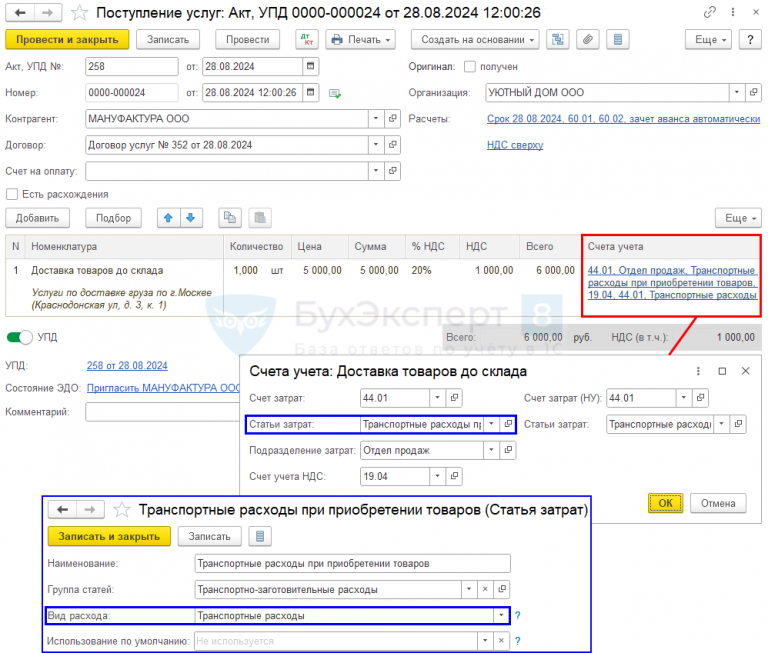The width and height of the screenshot is (768, 653).
Task: Enable Есть расхождения checkbox
Action: 12,194
